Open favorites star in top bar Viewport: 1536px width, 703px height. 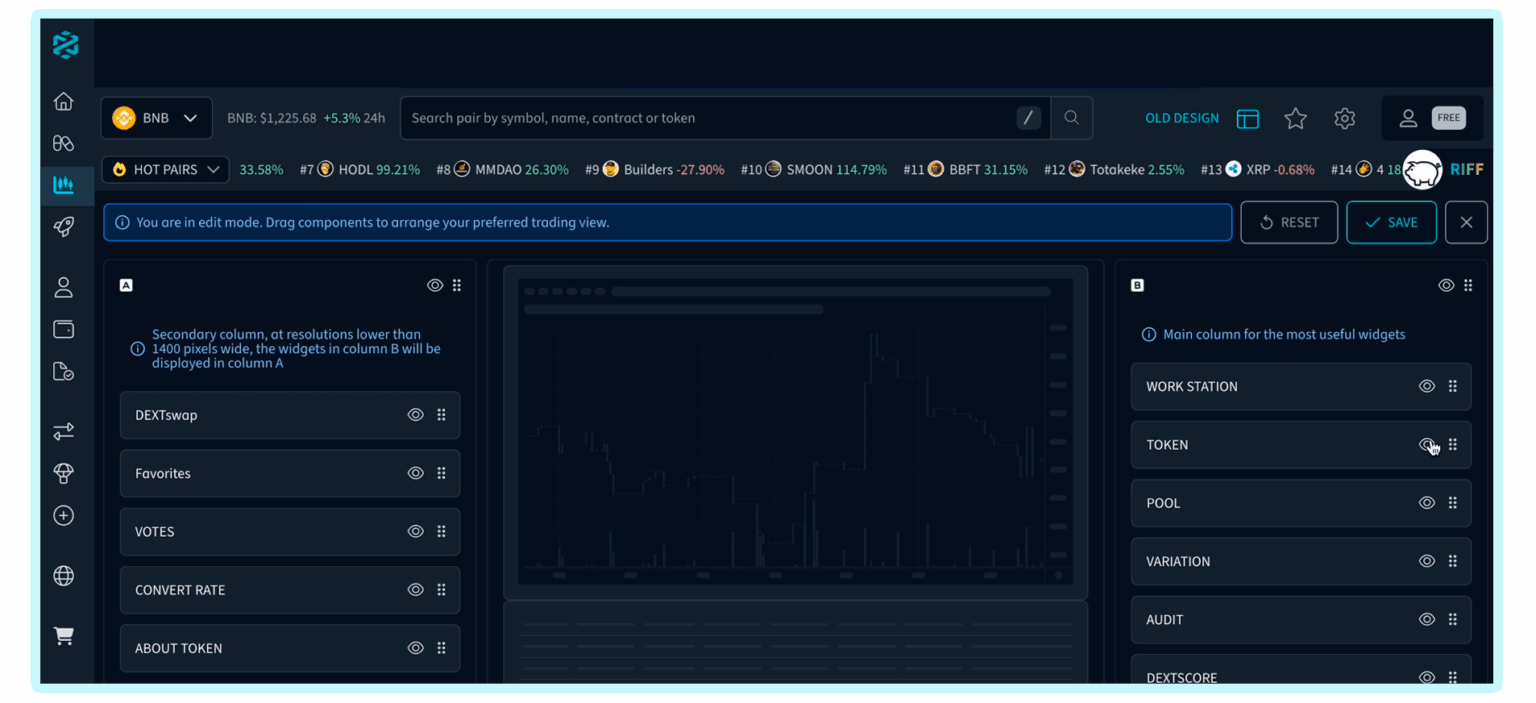pyautogui.click(x=1296, y=118)
